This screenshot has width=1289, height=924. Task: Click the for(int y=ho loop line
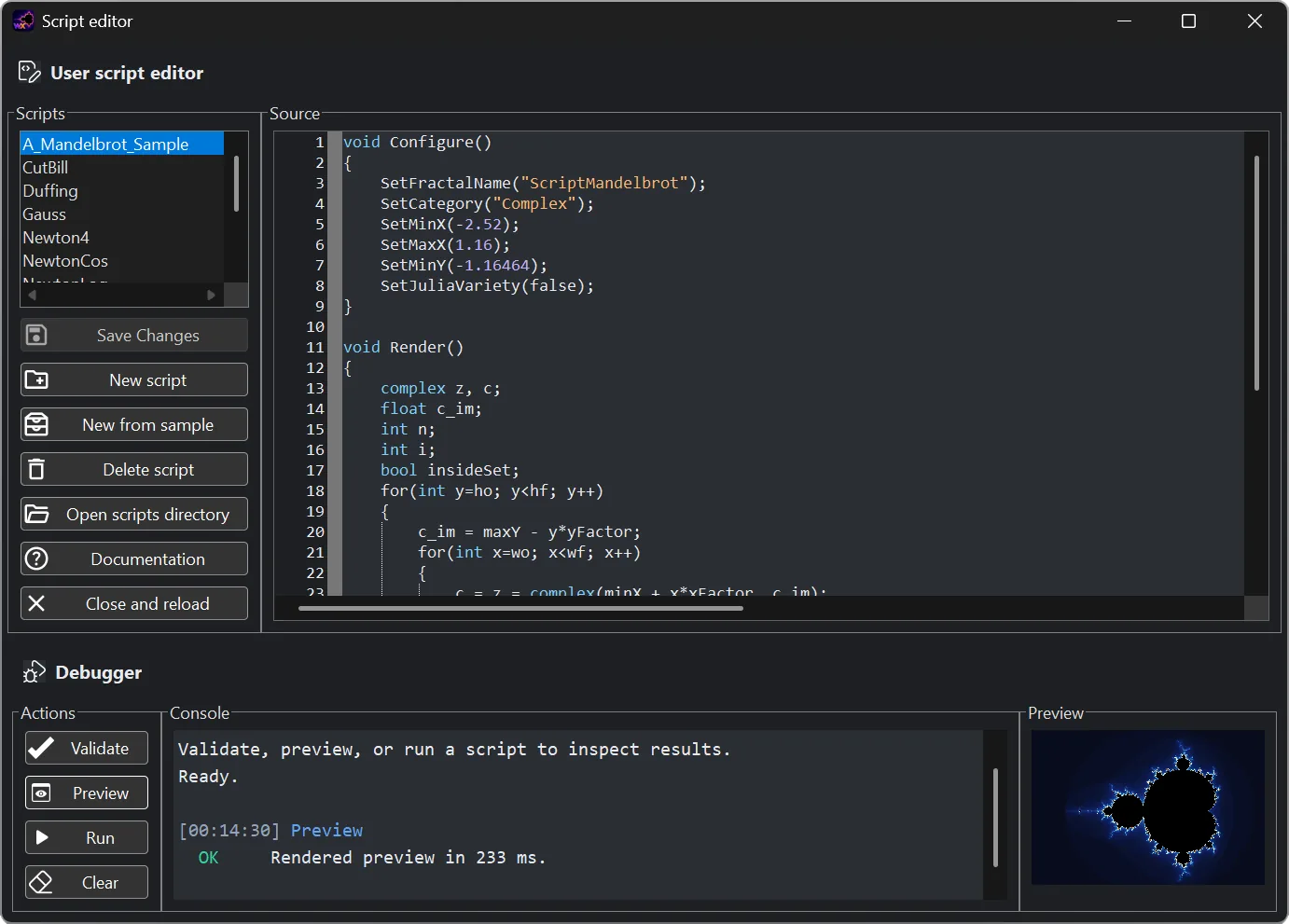[x=492, y=490]
